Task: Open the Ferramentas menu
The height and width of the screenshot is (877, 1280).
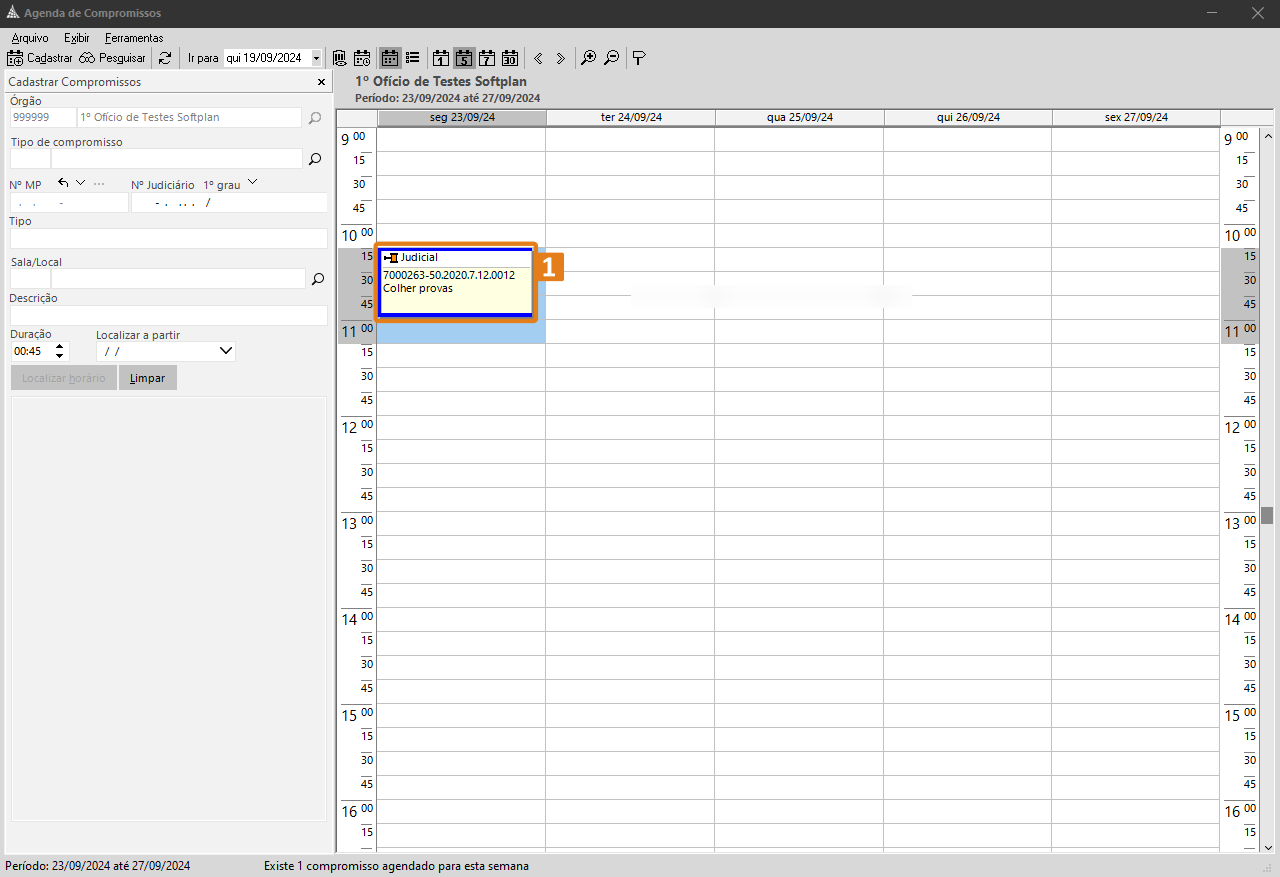Action: [x=134, y=38]
